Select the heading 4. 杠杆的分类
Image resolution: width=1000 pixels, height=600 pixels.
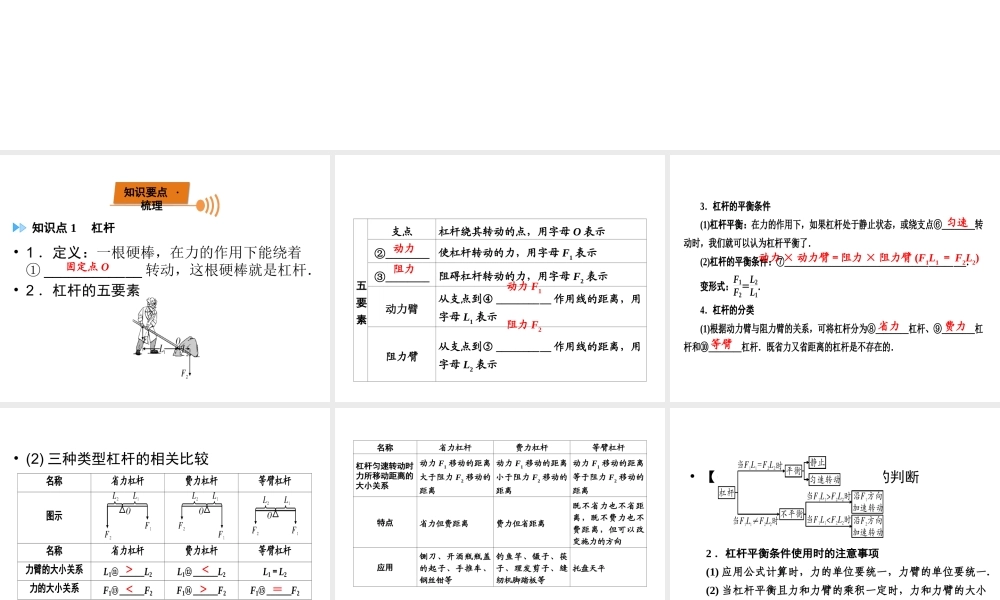727,310
